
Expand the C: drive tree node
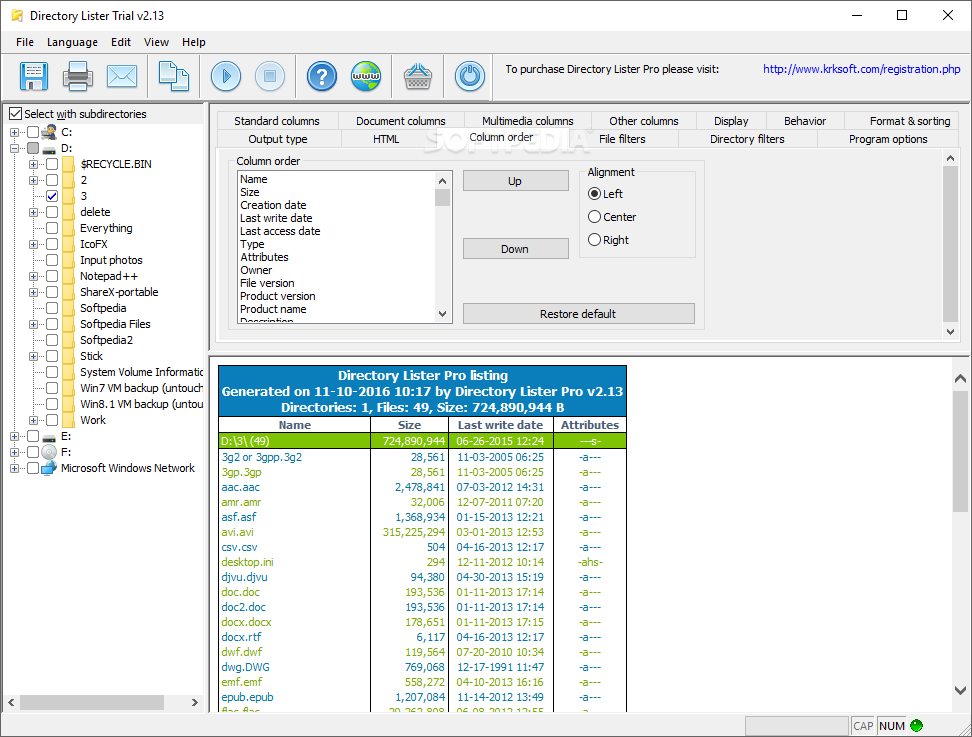click(14, 132)
